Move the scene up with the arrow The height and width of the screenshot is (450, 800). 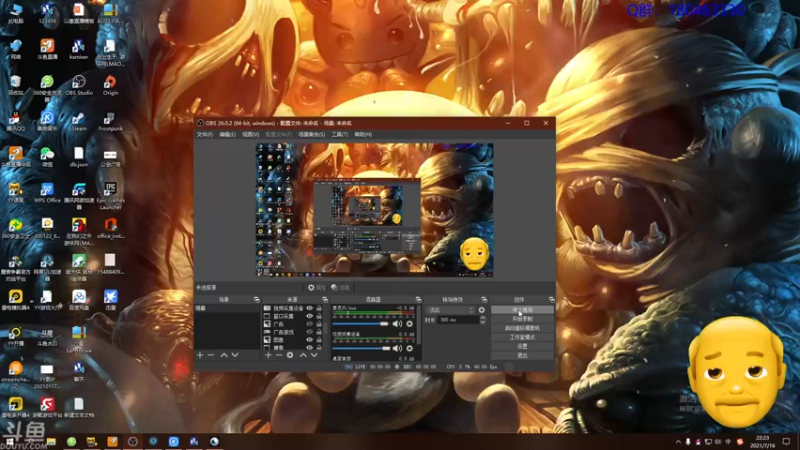(223, 355)
